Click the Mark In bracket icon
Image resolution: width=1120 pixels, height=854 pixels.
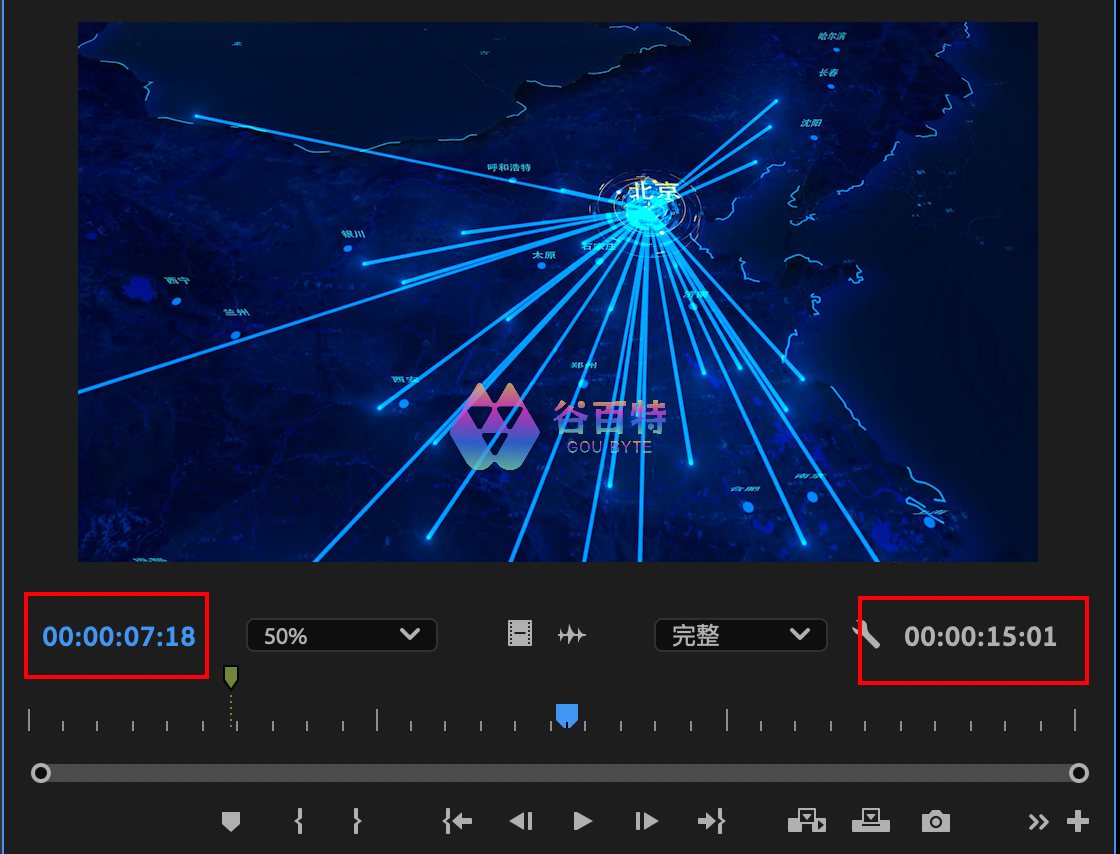pyautogui.click(x=298, y=821)
